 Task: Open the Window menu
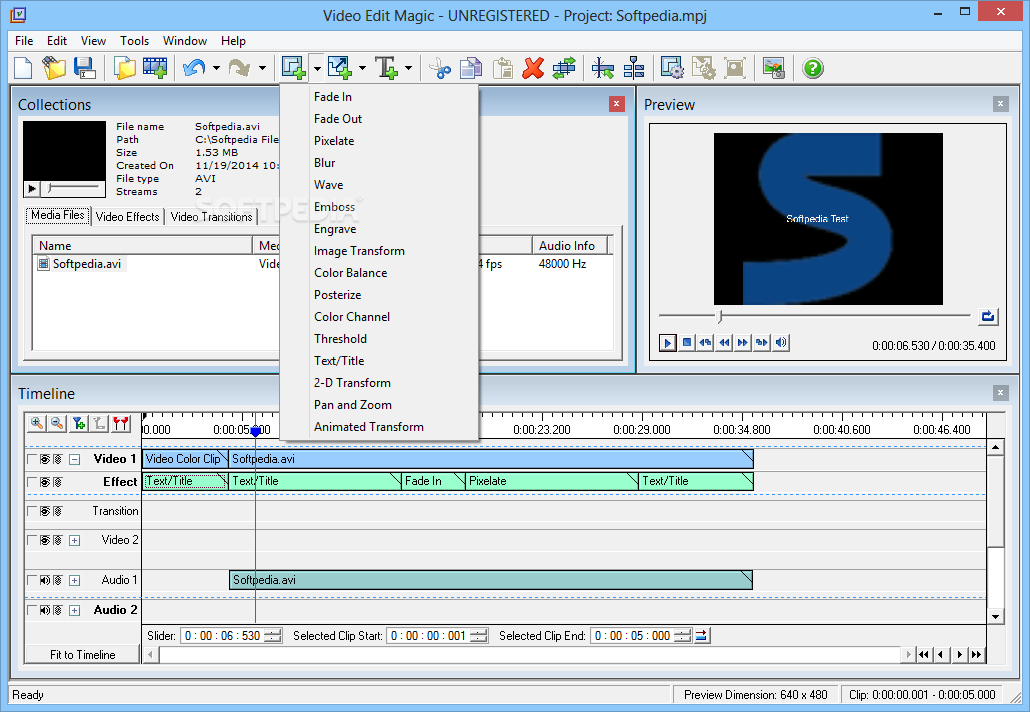click(185, 41)
